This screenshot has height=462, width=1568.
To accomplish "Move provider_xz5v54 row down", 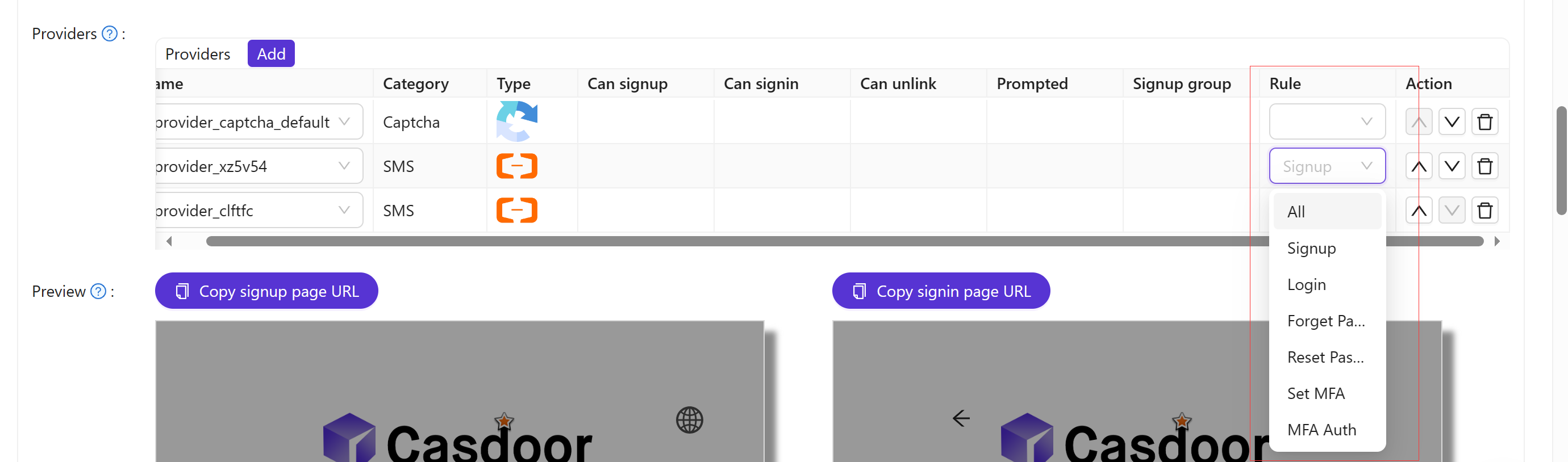I will point(1451,166).
